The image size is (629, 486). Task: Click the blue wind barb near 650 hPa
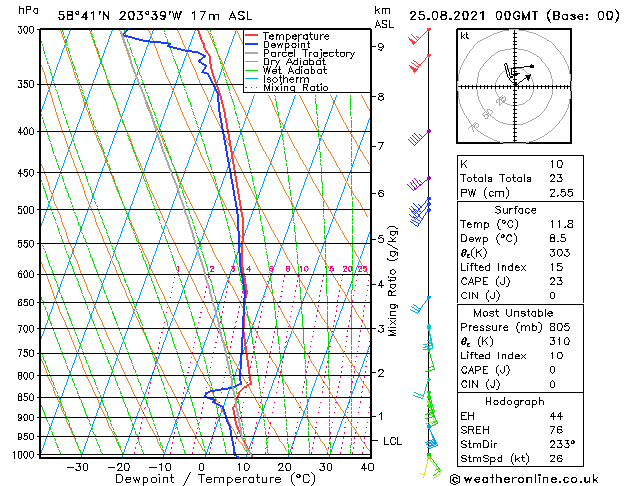[x=420, y=305]
